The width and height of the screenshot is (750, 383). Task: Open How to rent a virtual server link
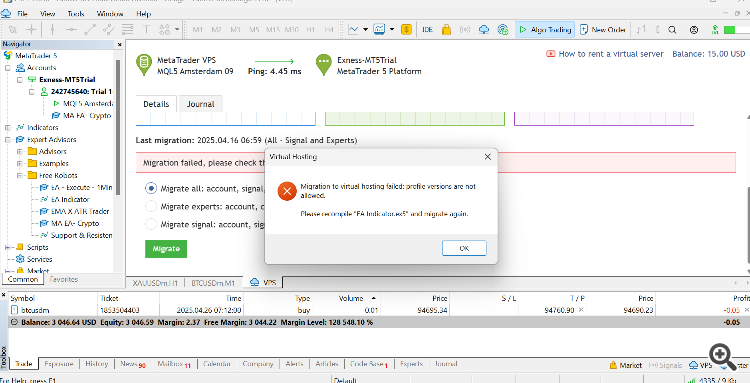611,54
